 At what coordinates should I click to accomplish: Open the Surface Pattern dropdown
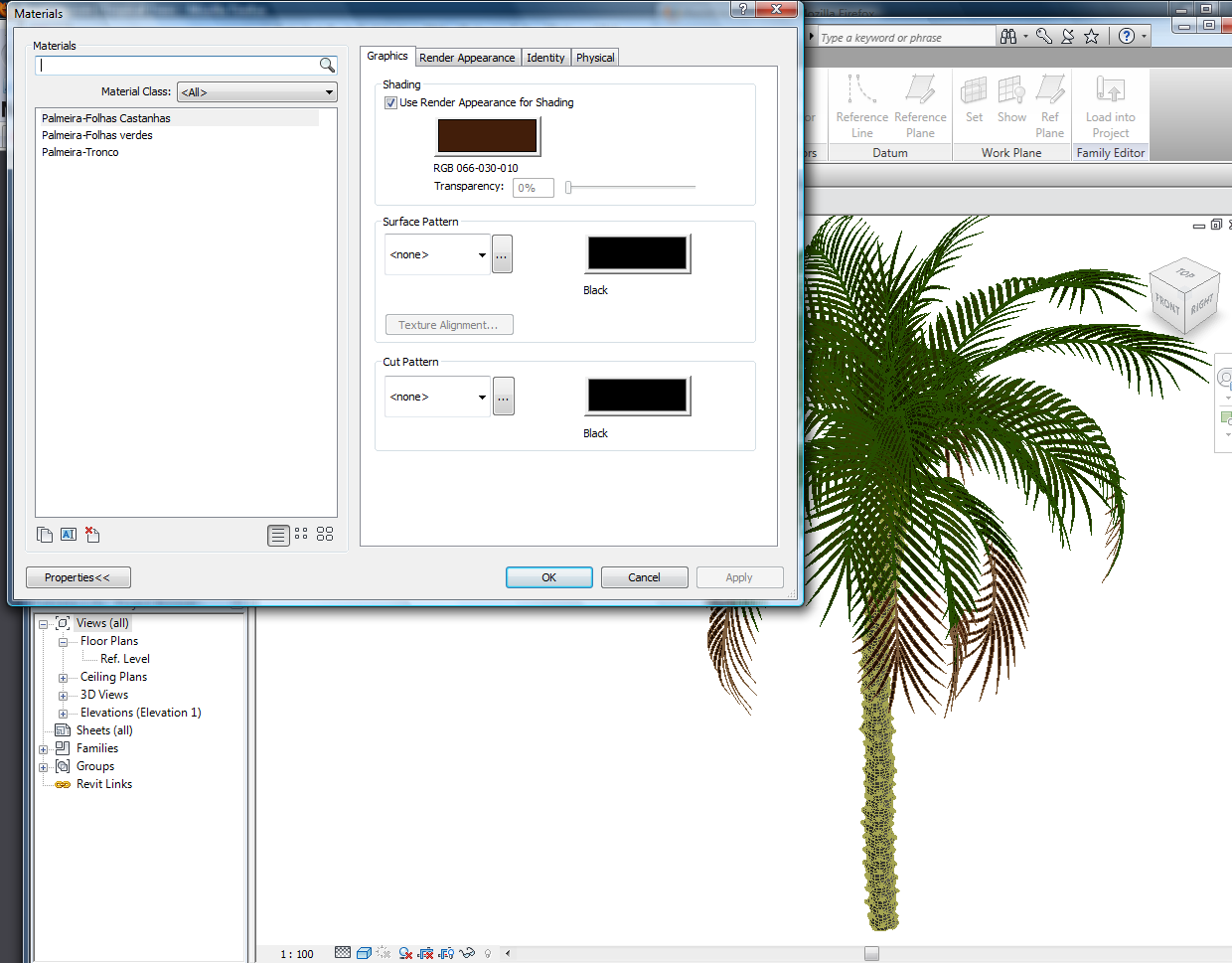(437, 255)
